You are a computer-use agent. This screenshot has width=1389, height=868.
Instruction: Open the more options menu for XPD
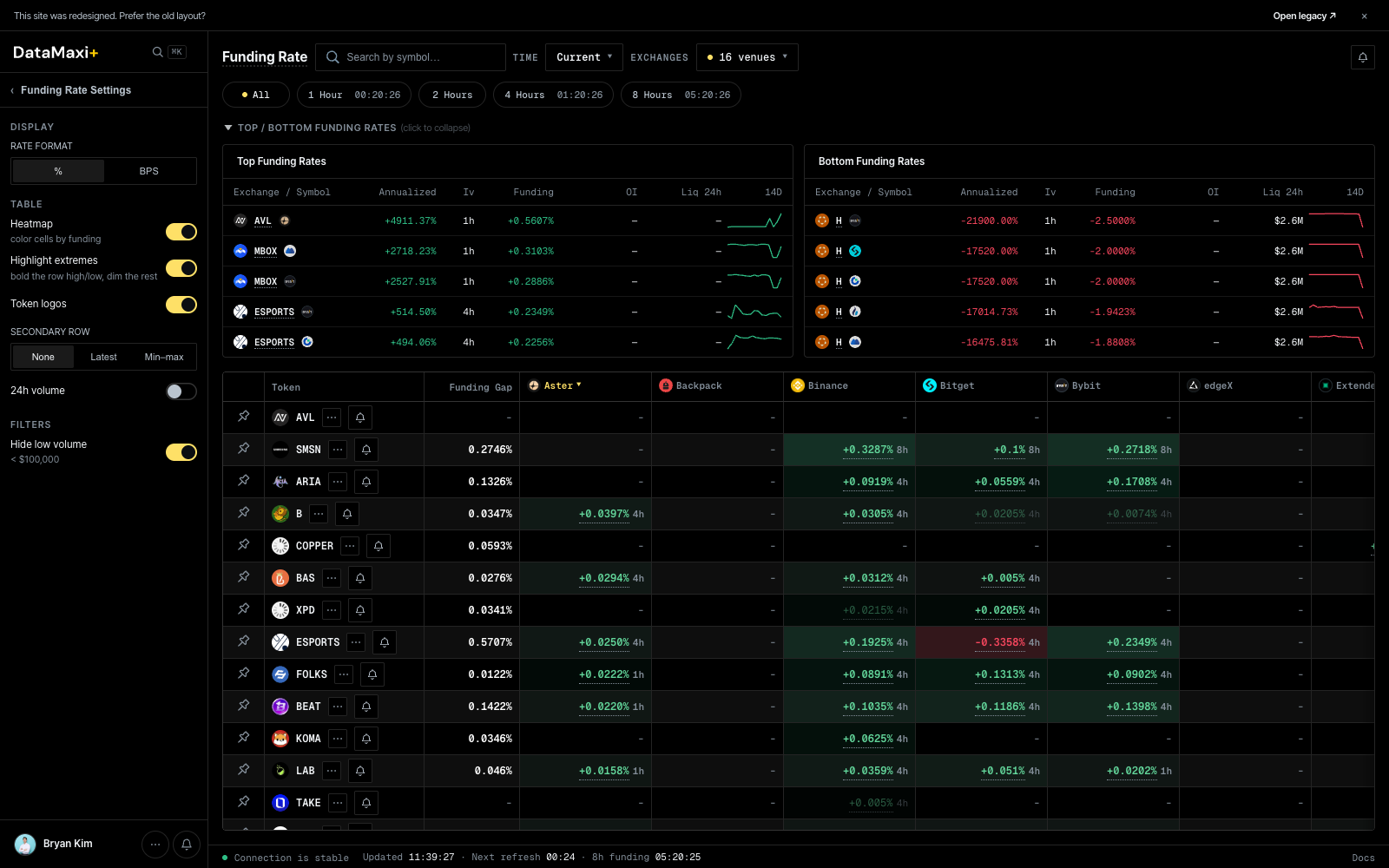[332, 610]
